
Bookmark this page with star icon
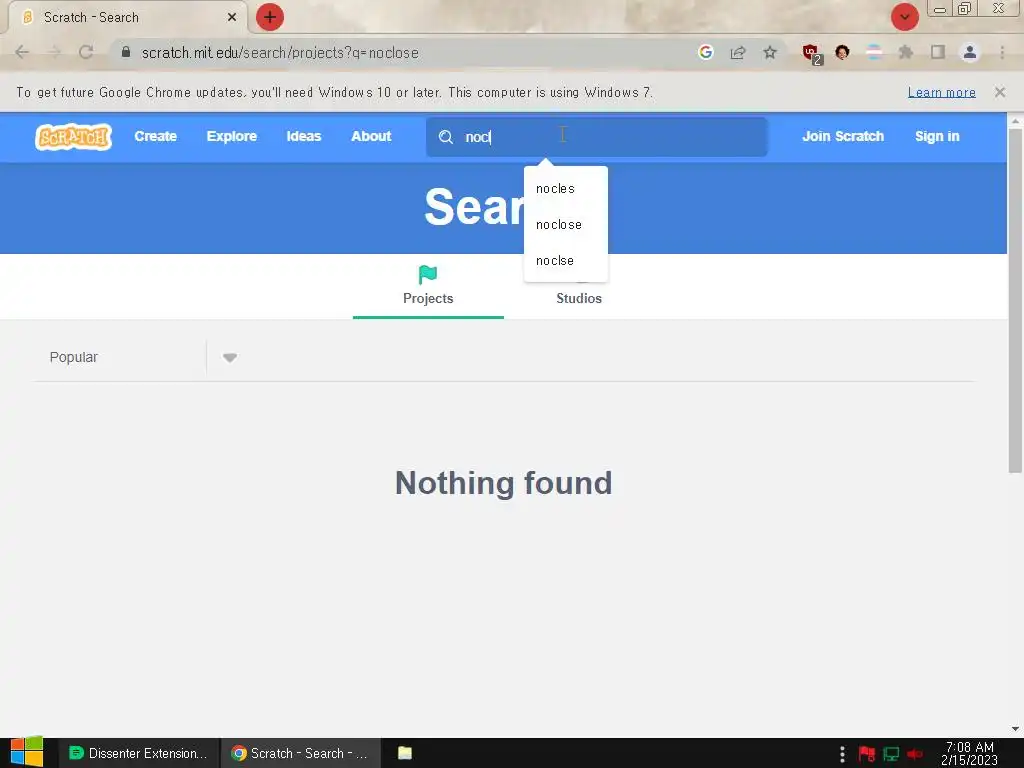pyautogui.click(x=770, y=52)
